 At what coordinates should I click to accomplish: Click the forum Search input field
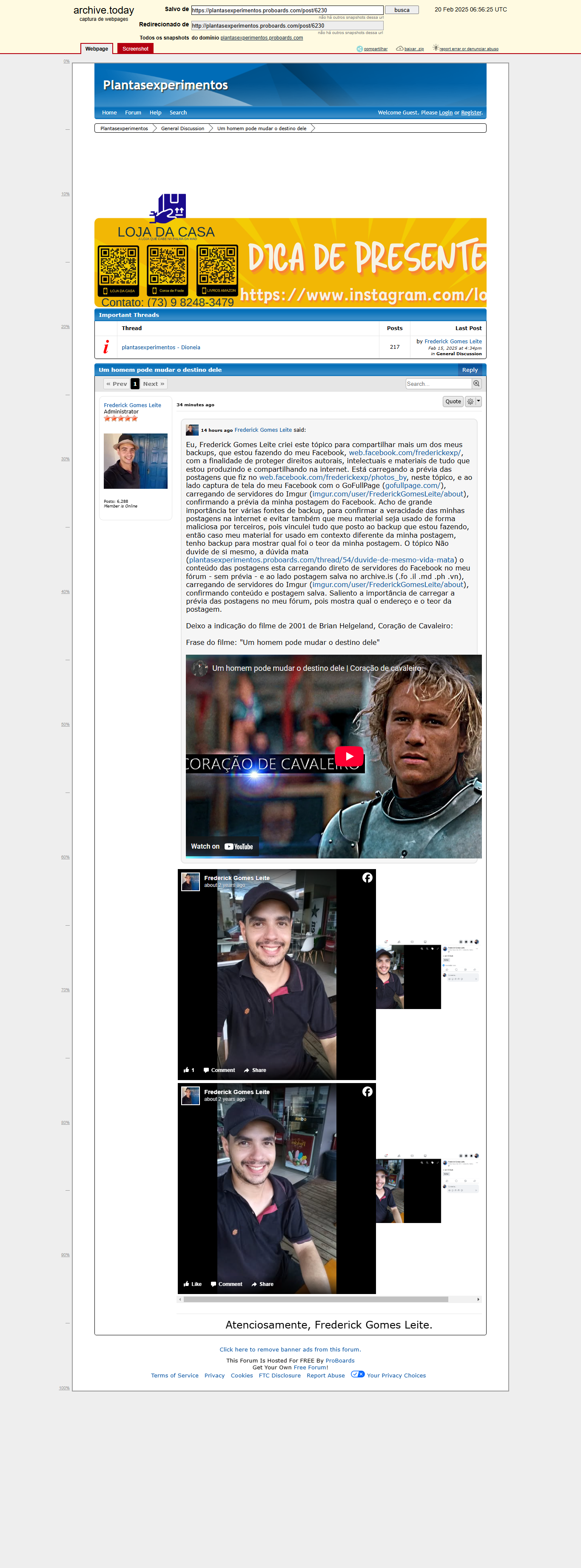(439, 383)
